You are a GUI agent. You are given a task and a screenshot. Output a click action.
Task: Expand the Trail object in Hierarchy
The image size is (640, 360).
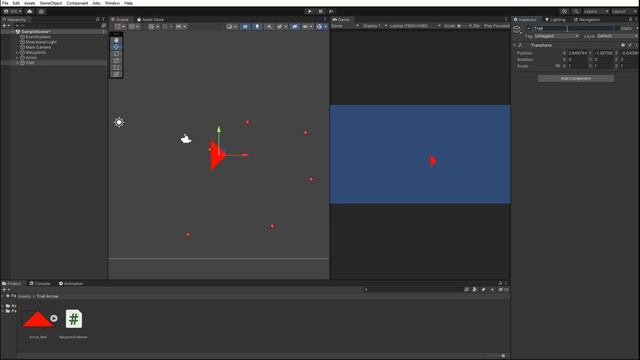[17, 63]
